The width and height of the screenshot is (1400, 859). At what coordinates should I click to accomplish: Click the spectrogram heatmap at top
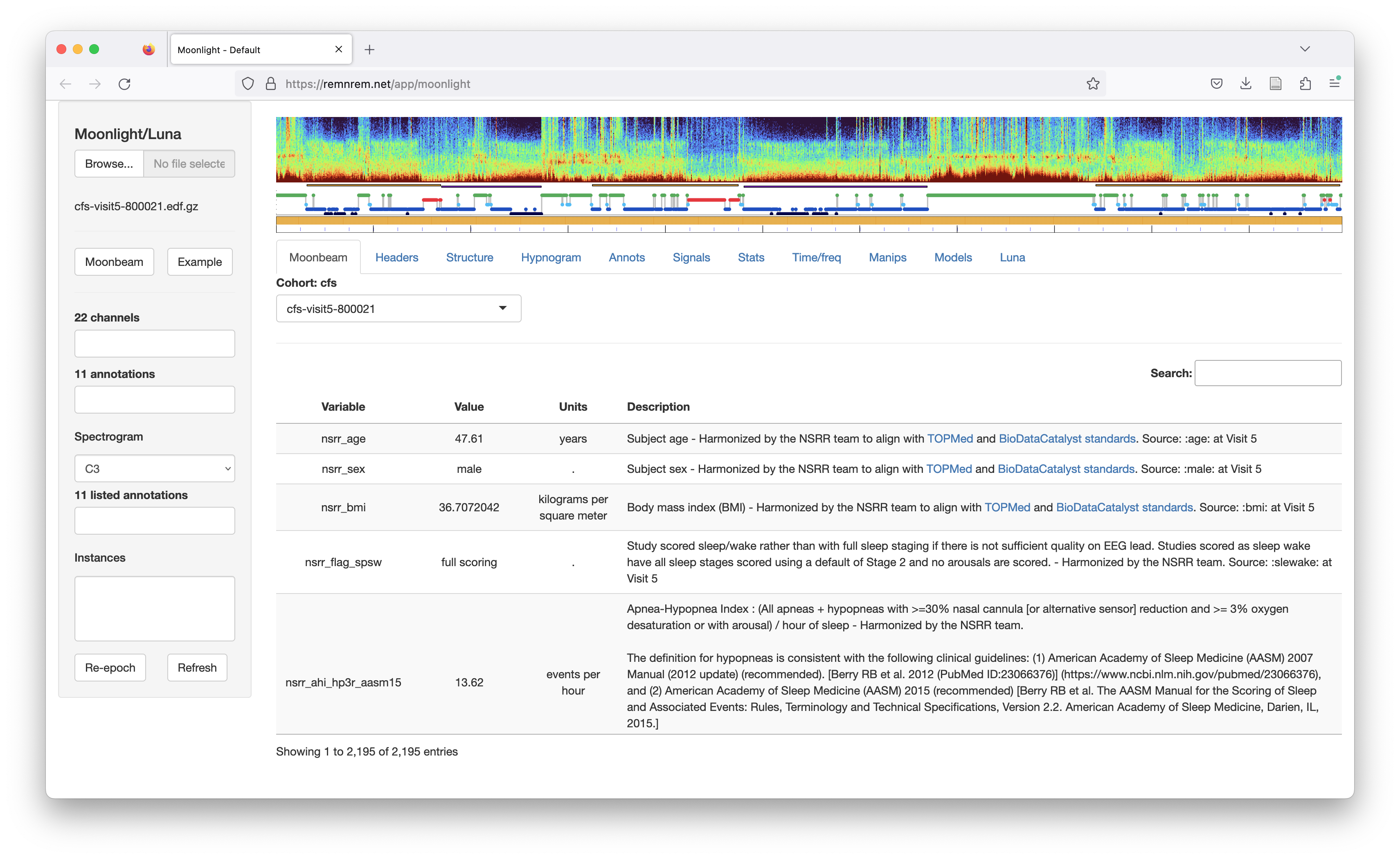click(x=808, y=149)
